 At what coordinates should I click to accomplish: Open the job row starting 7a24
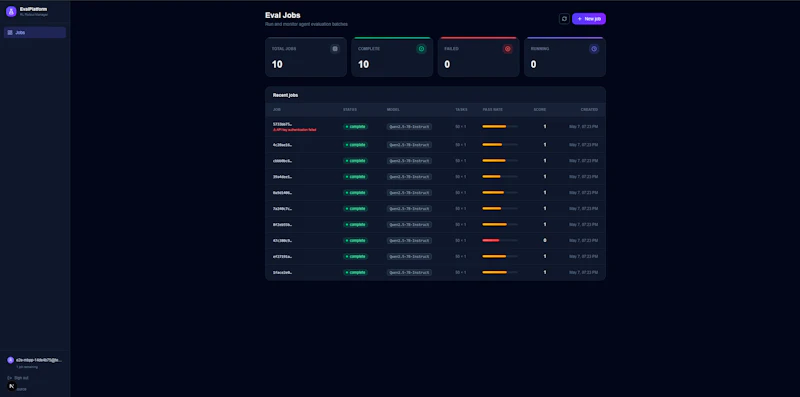(435, 209)
